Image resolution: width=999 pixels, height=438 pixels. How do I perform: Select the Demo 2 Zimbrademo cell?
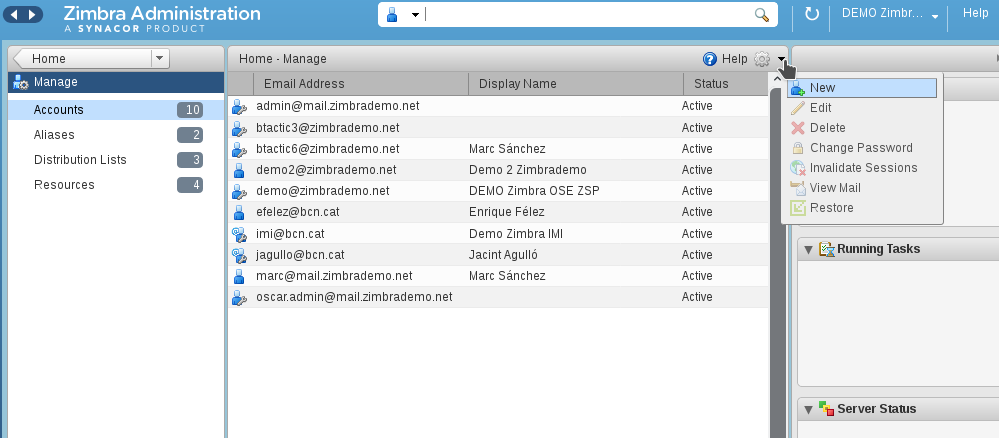point(528,170)
